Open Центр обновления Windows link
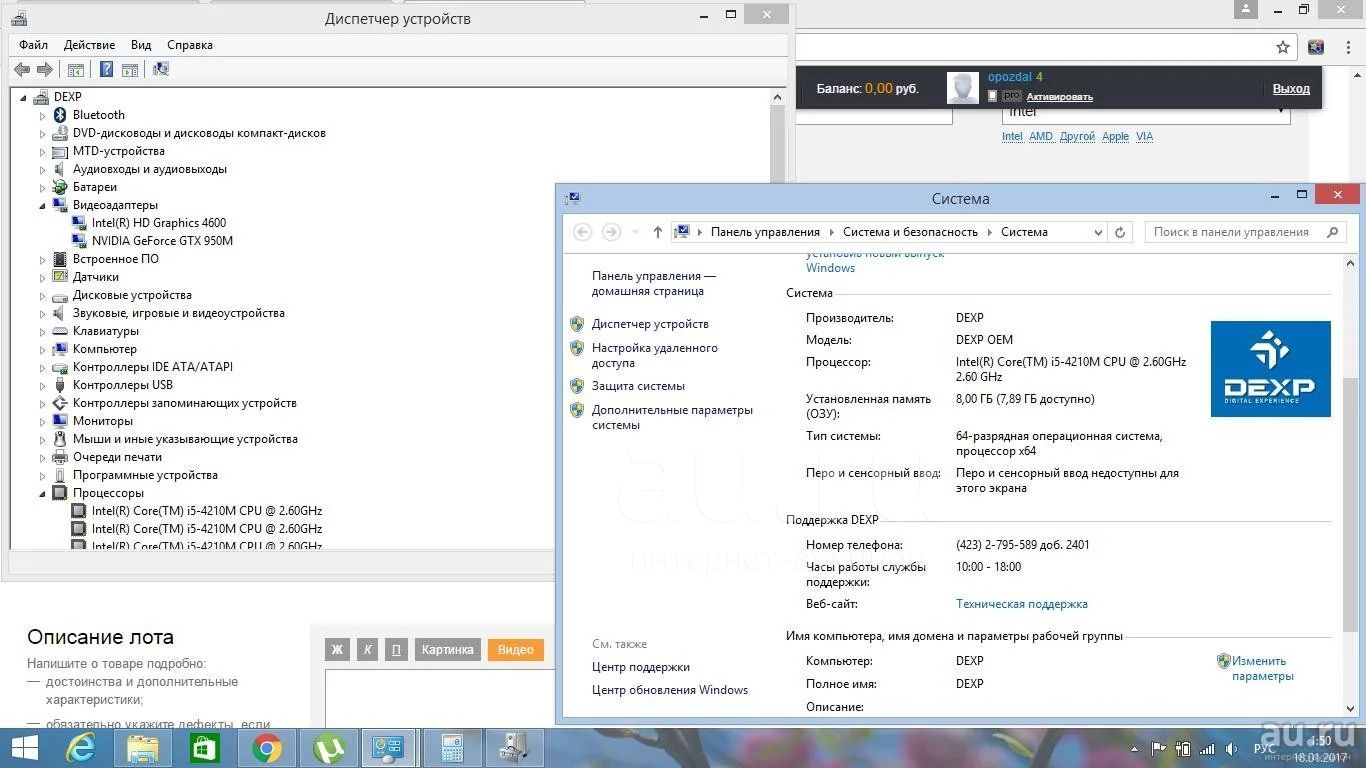This screenshot has height=768, width=1366. pyautogui.click(x=670, y=690)
